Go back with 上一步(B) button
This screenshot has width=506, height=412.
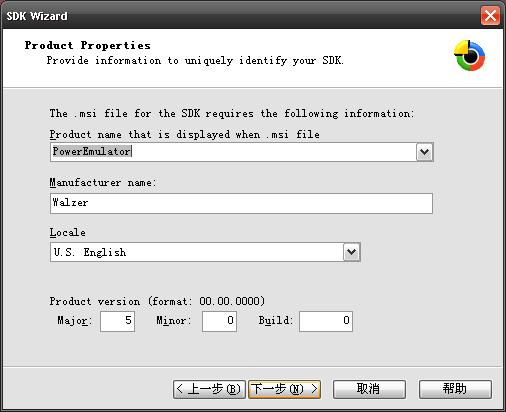click(209, 389)
